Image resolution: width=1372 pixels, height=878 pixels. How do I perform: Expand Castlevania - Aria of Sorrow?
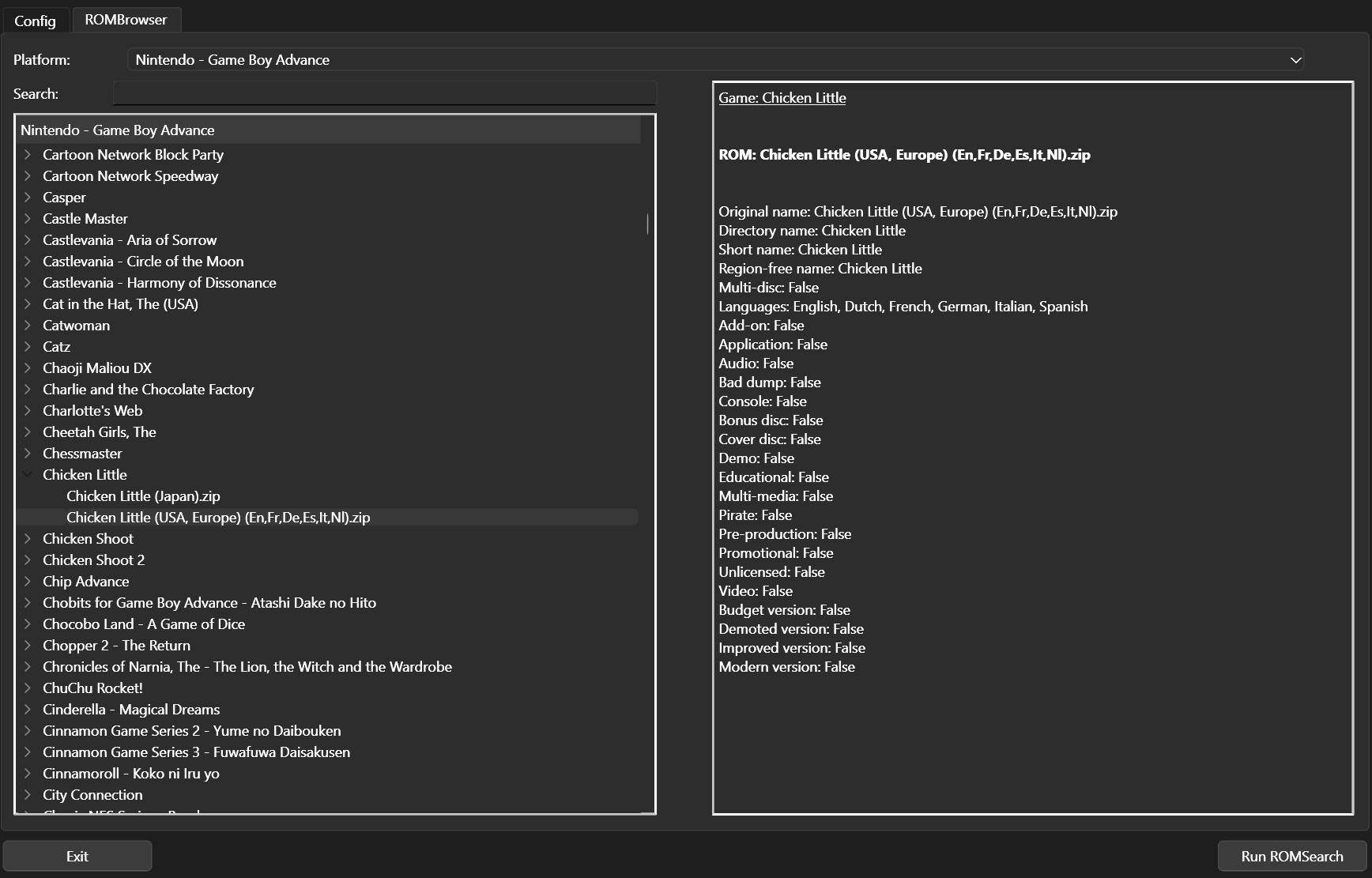pos(27,240)
